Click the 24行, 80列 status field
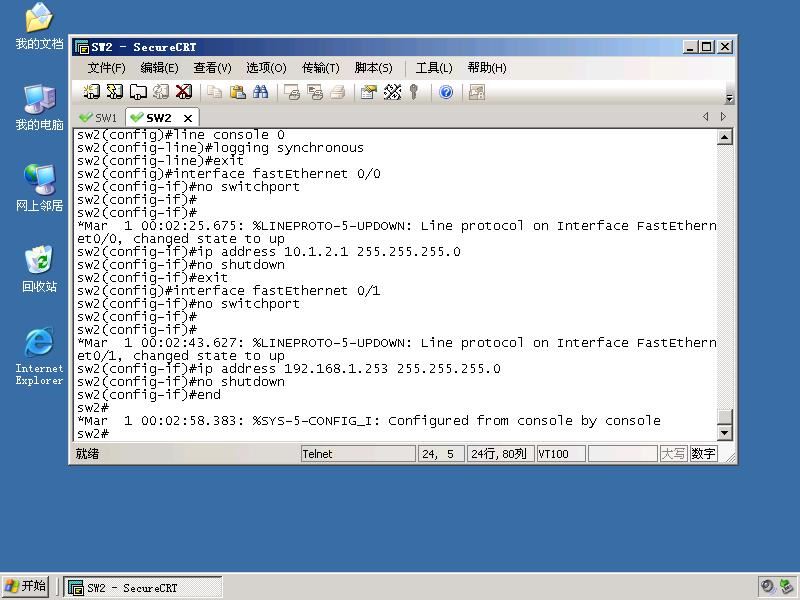This screenshot has width=800, height=600. coord(500,454)
